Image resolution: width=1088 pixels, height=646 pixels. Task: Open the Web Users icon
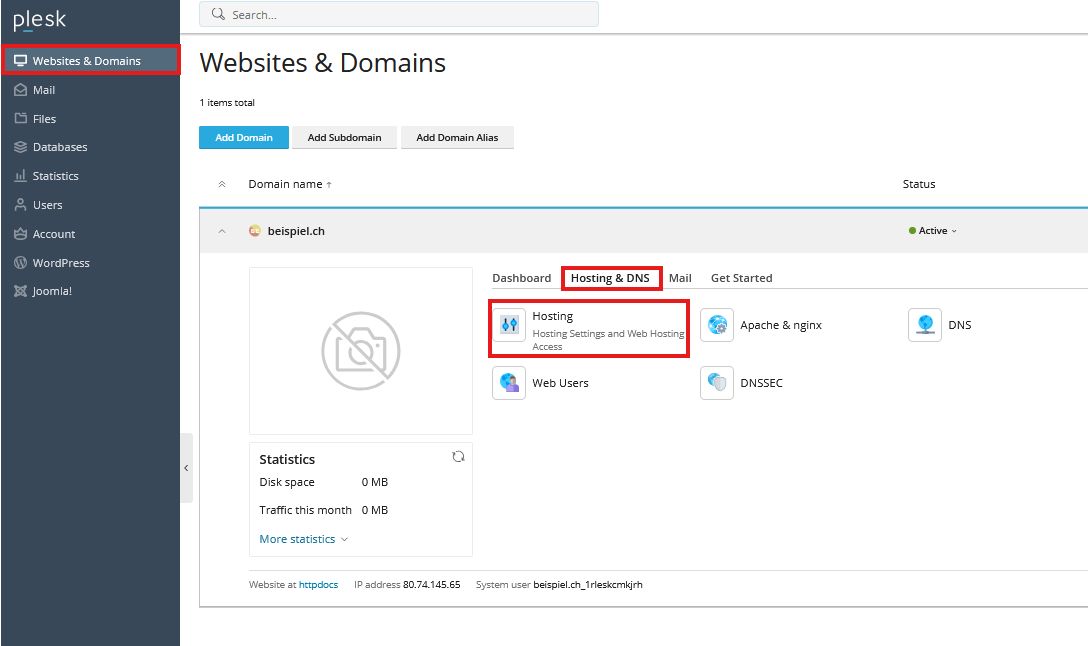coord(510,383)
